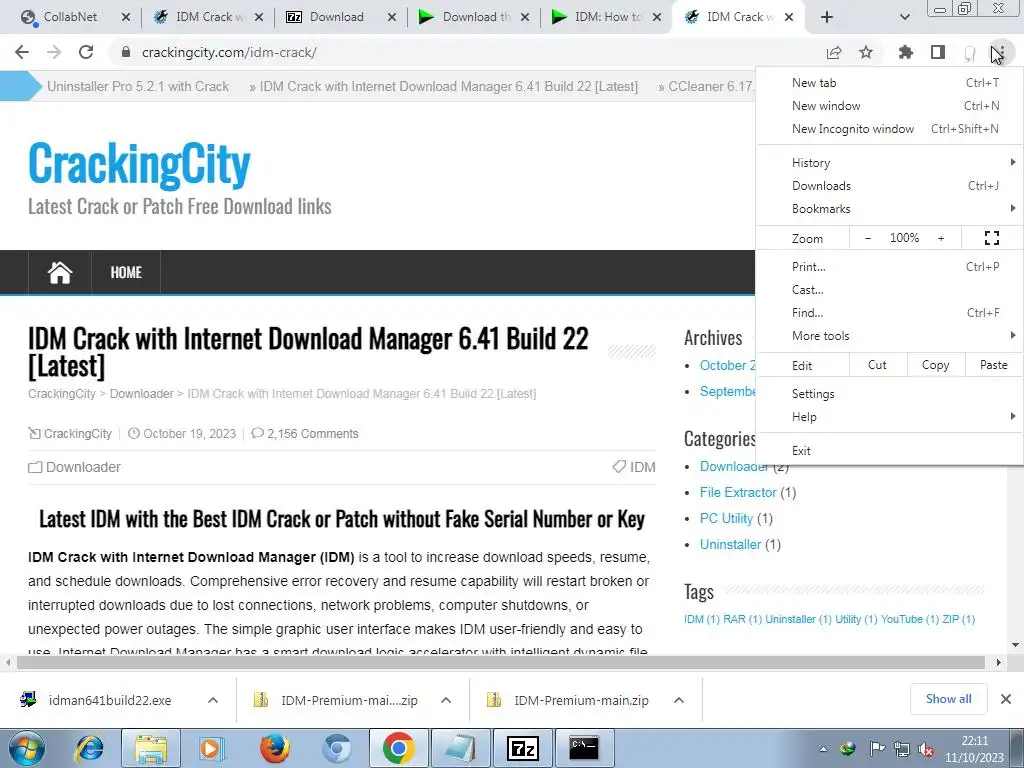Choose Exit in Chrome menu

(889, 451)
